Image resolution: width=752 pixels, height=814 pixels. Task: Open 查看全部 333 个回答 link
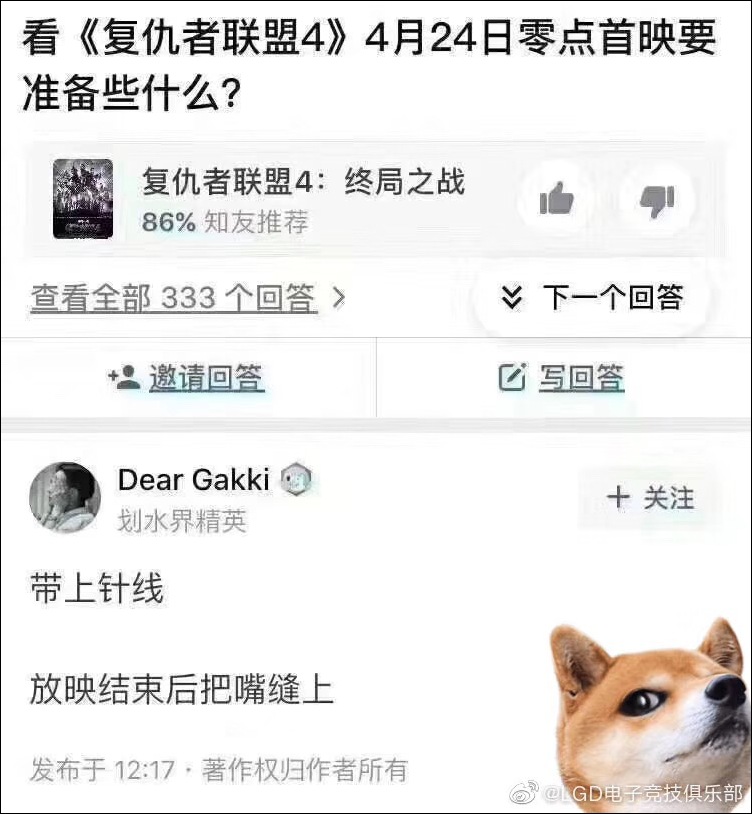coord(173,298)
